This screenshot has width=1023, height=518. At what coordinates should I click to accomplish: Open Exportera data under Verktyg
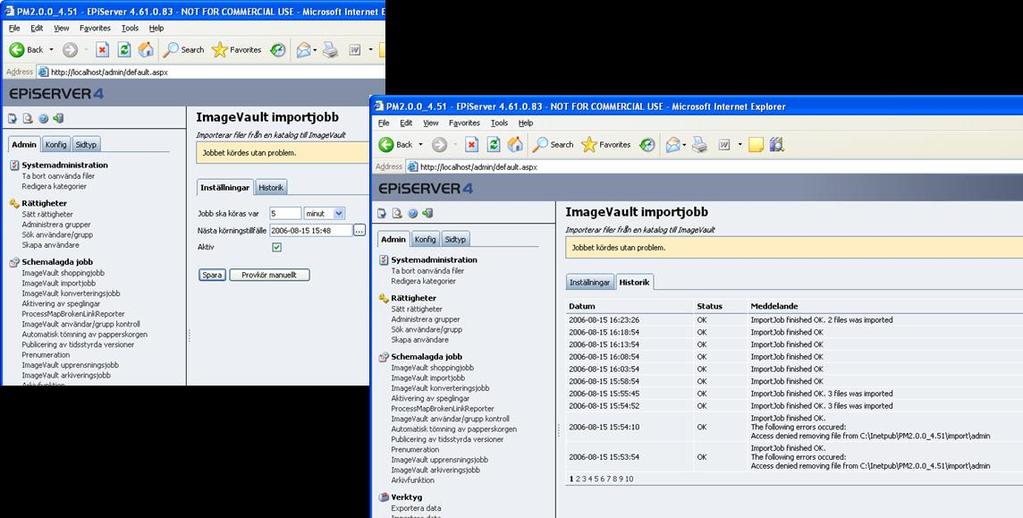point(416,508)
